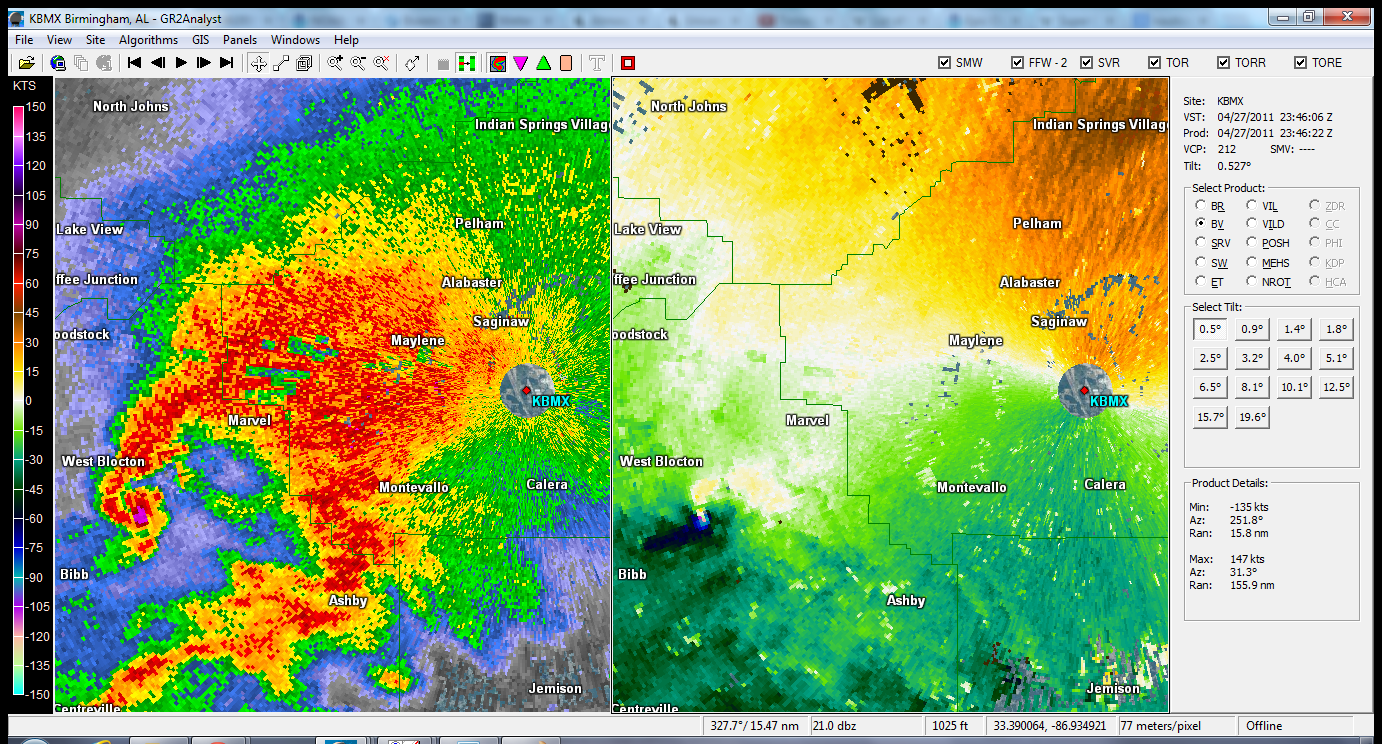This screenshot has width=1382, height=744.
Task: Click the greyed-out square toolbar icon
Action: [x=443, y=63]
